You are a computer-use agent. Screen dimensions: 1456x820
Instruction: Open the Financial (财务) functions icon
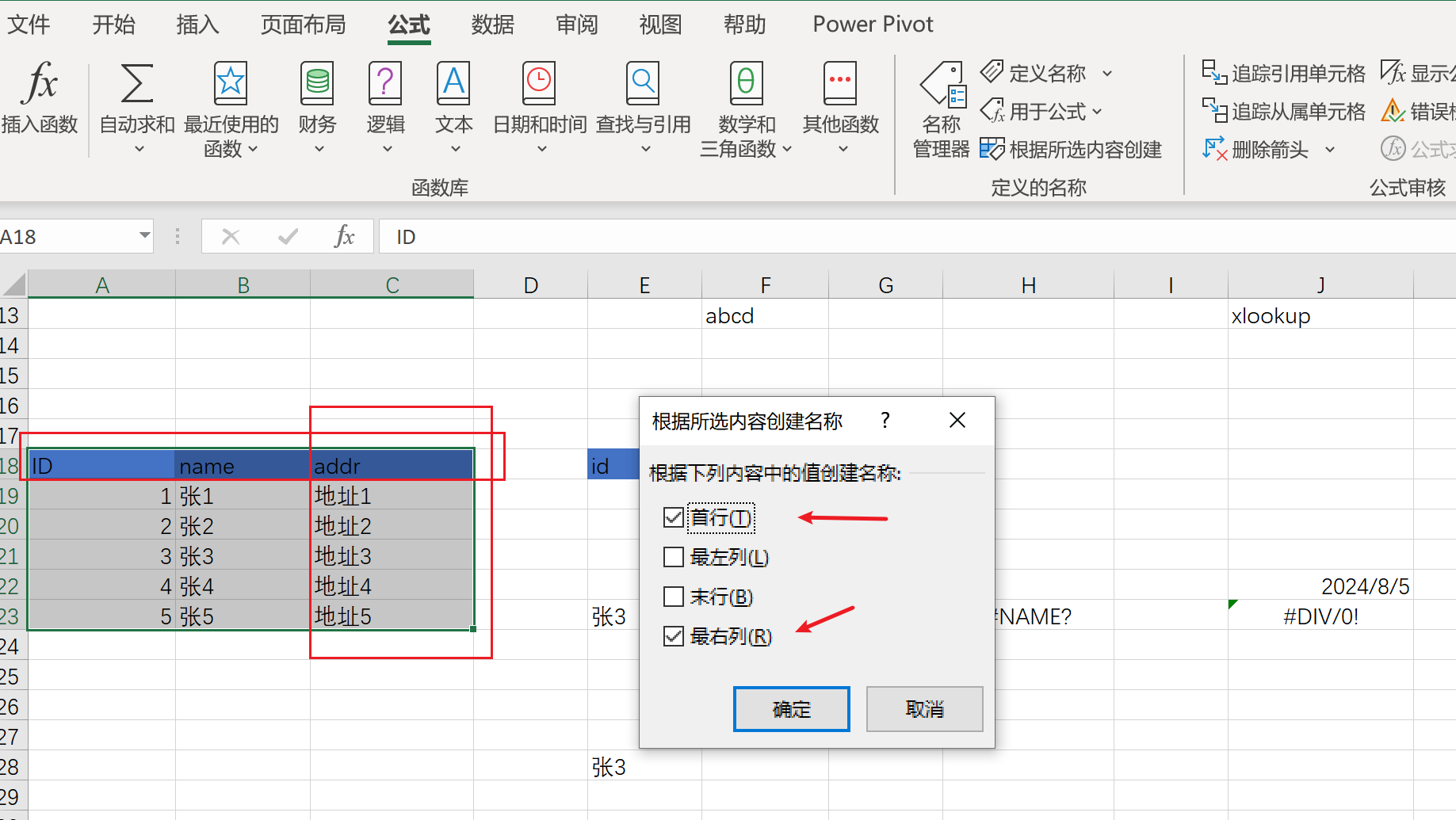tap(317, 83)
